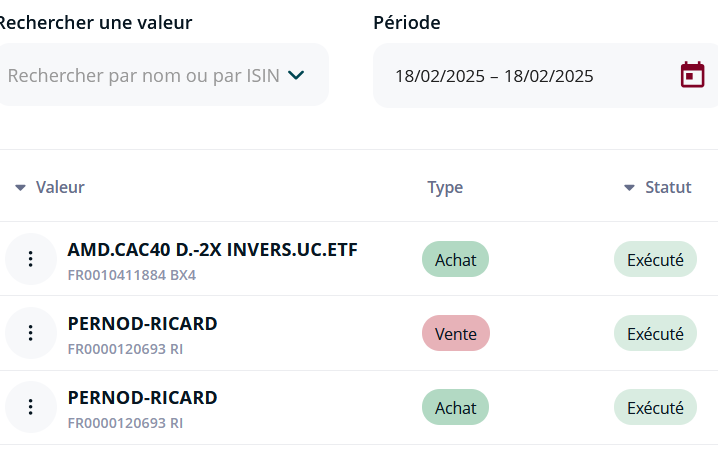Select the FR0010411884 BX4 ISIN text
This screenshot has height=454, width=718.
tap(132, 275)
